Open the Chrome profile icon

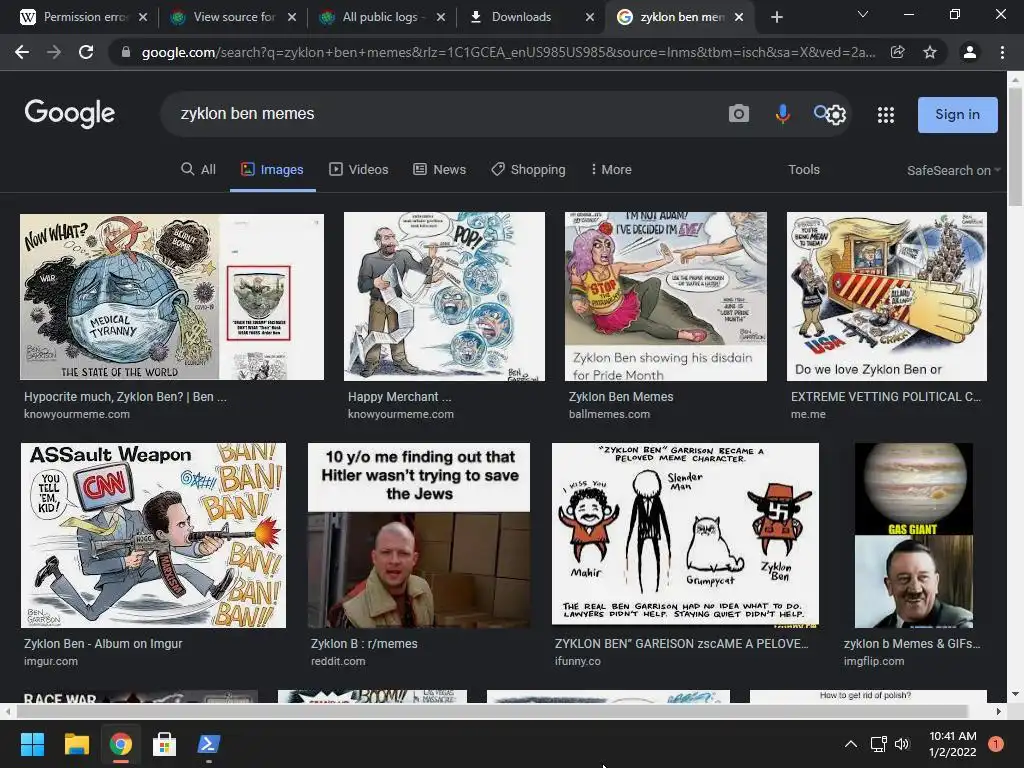tap(970, 52)
